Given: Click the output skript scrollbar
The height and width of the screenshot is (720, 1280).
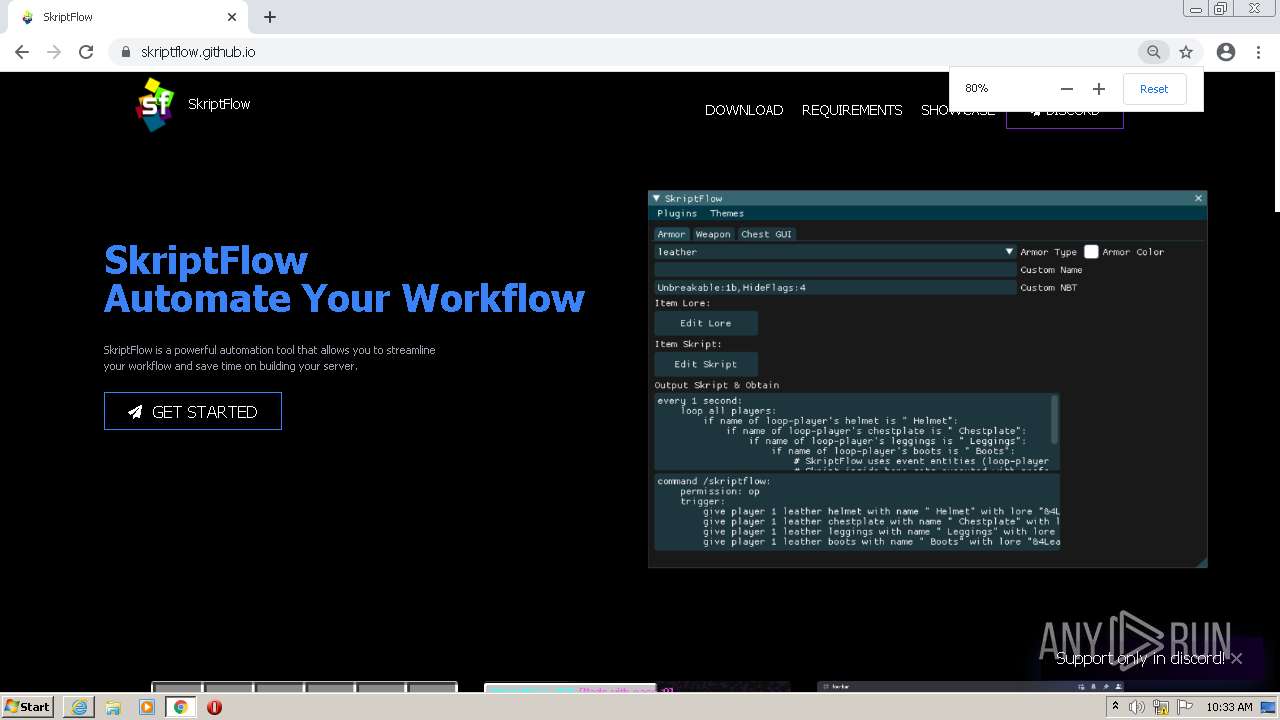Looking at the screenshot, I should (1054, 418).
